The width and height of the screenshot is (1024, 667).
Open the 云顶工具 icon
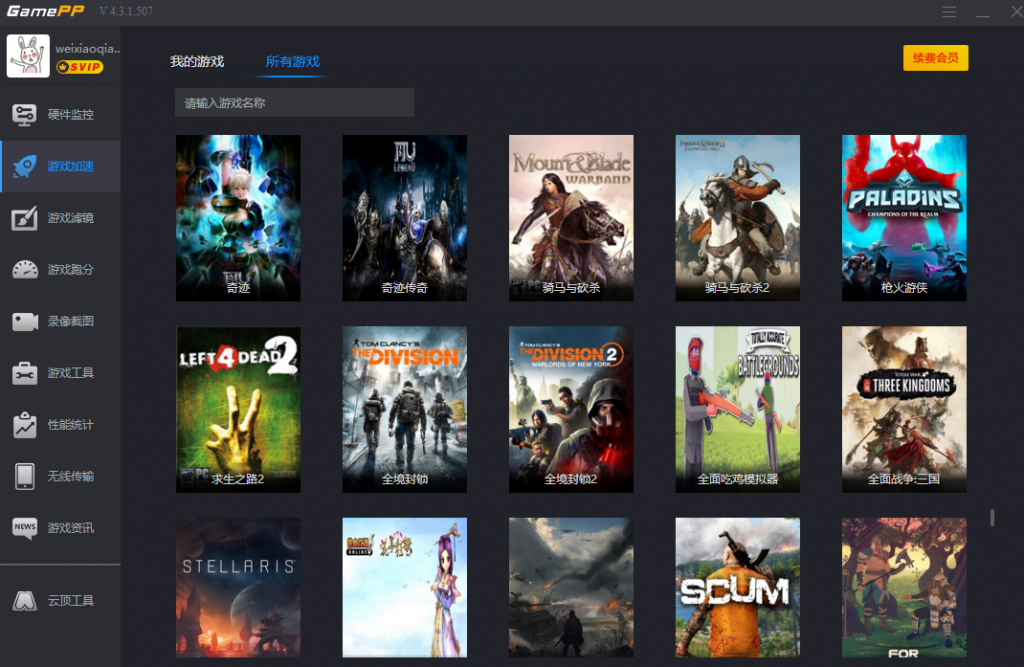(x=25, y=600)
